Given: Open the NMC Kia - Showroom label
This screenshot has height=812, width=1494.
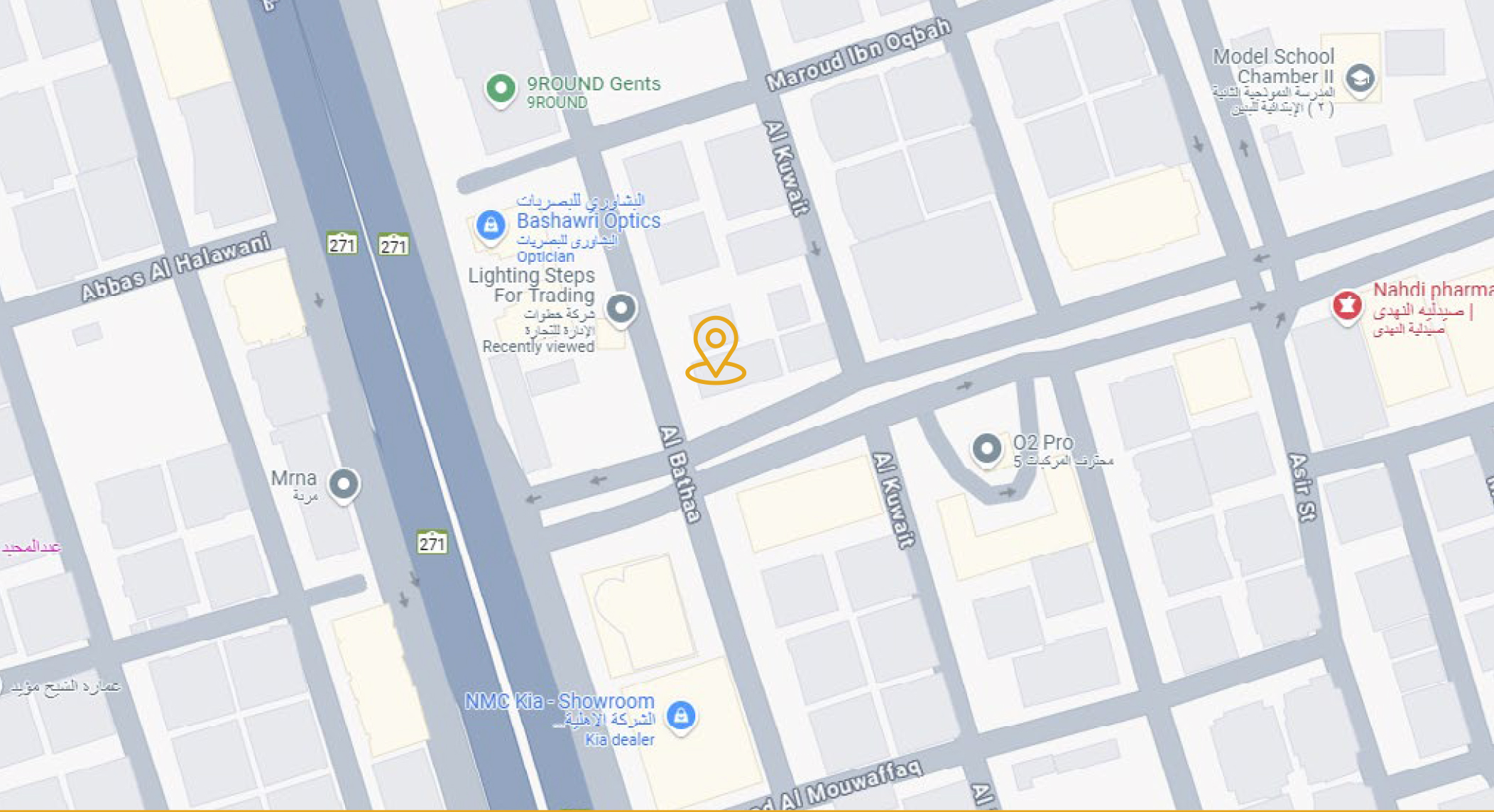Looking at the screenshot, I should (x=560, y=701).
